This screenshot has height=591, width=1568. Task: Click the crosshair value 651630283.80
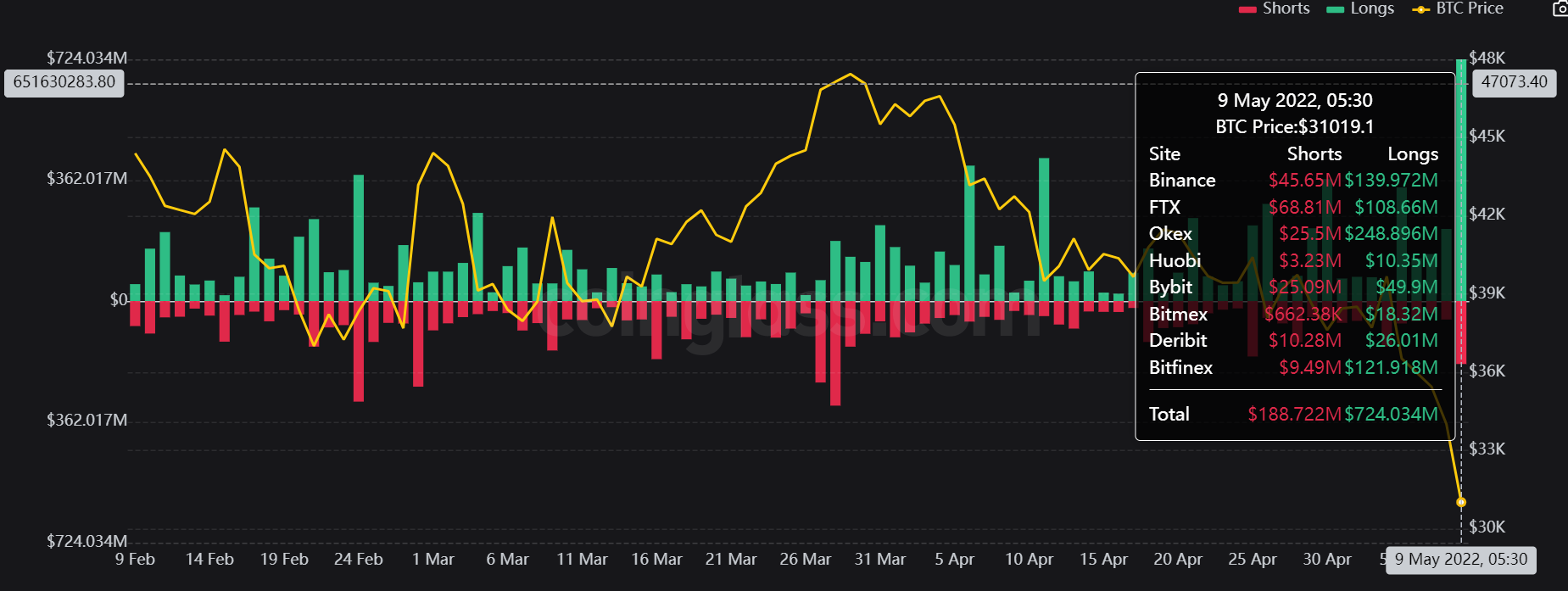pos(64,82)
